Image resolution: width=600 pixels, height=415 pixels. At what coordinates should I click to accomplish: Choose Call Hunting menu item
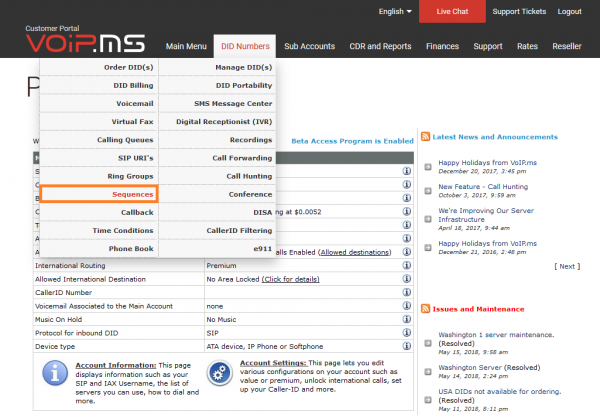click(217, 176)
